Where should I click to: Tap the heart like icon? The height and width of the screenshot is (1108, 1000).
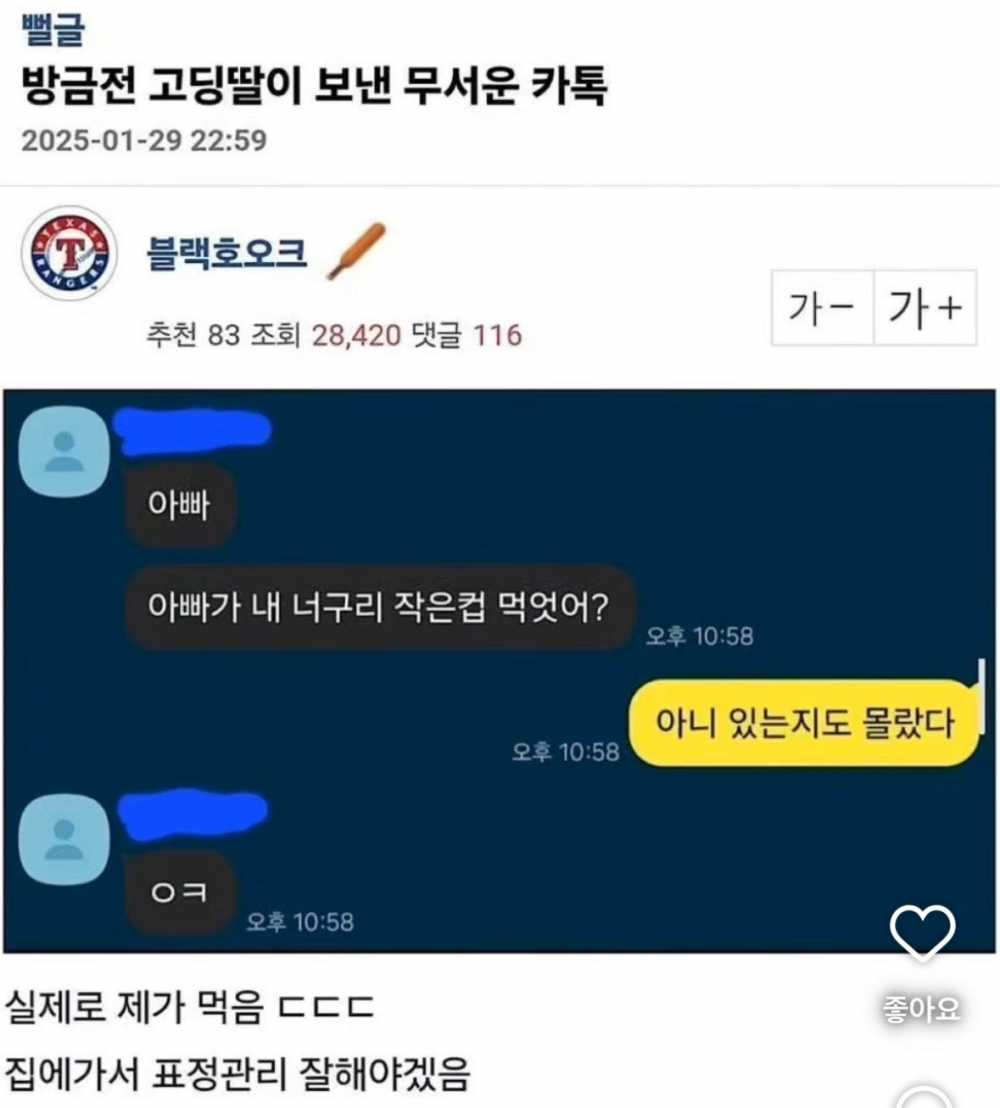point(922,933)
